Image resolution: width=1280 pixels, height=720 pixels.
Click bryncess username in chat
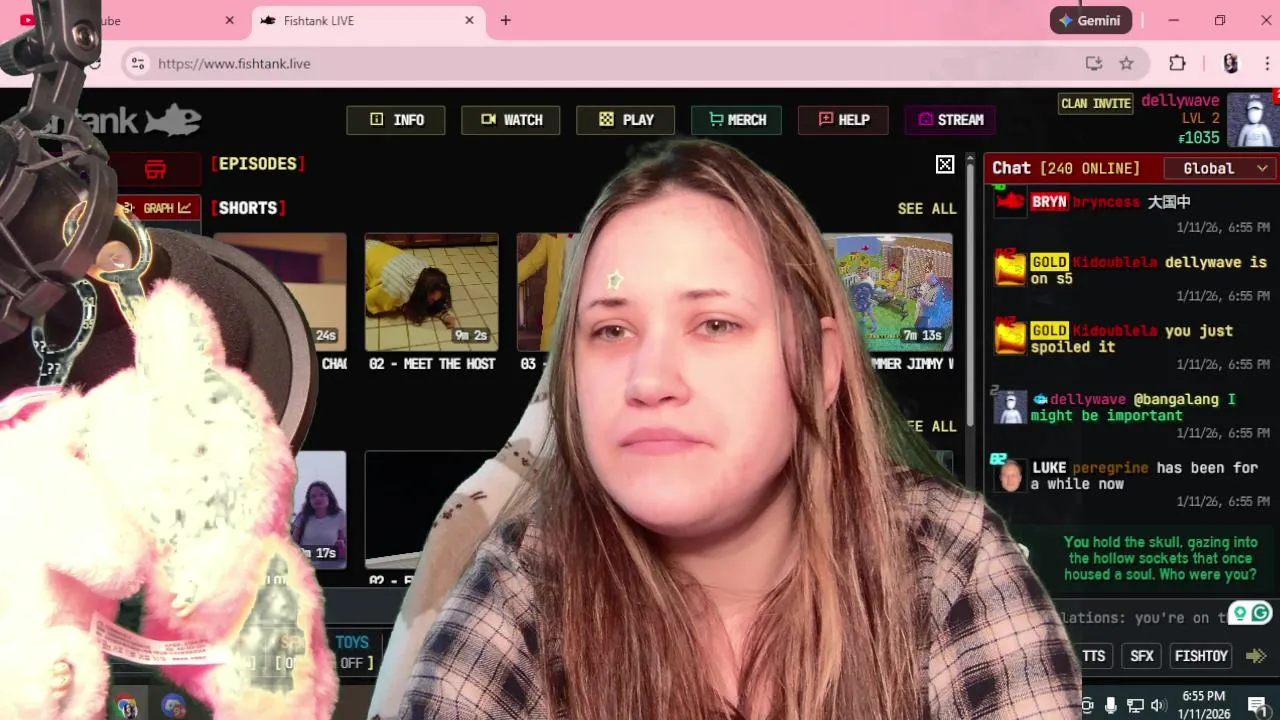1106,202
